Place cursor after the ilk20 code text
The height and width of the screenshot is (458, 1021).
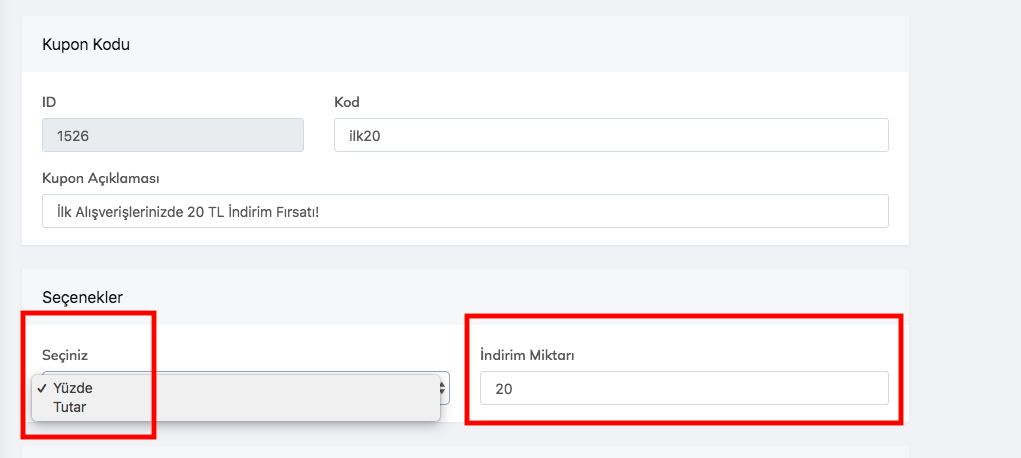click(x=381, y=135)
